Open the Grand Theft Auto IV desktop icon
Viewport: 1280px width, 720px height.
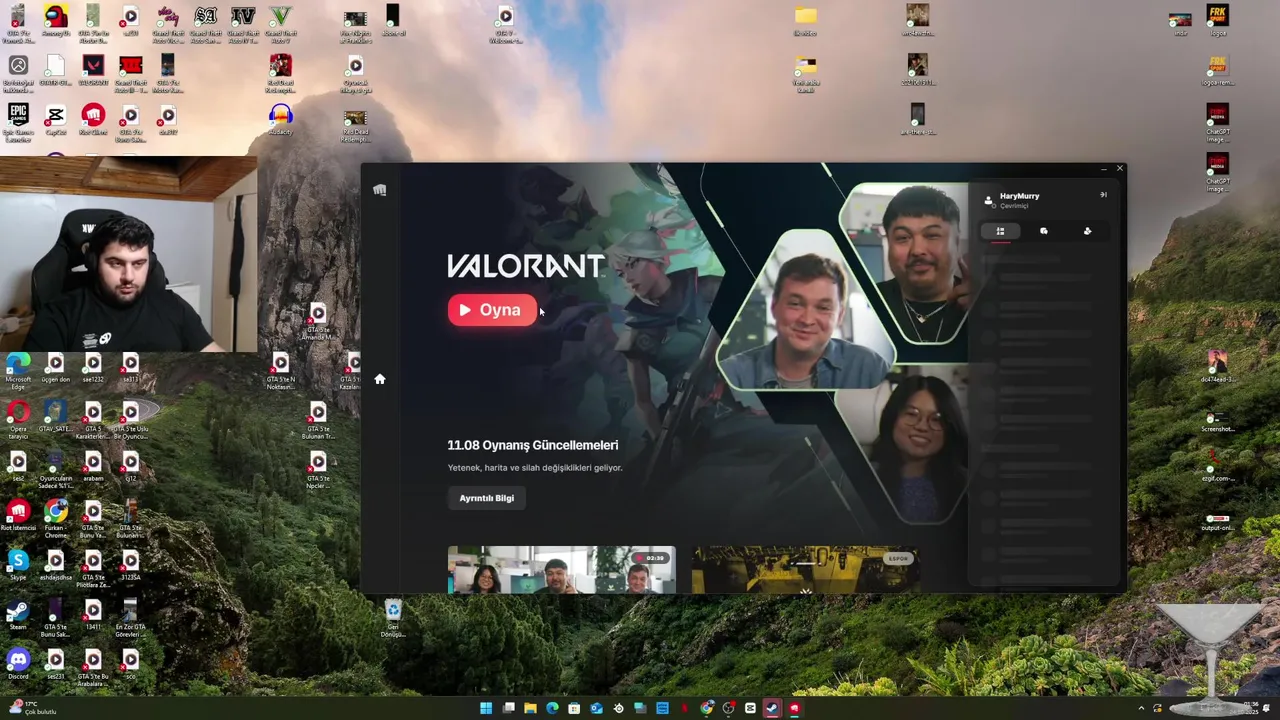(243, 24)
